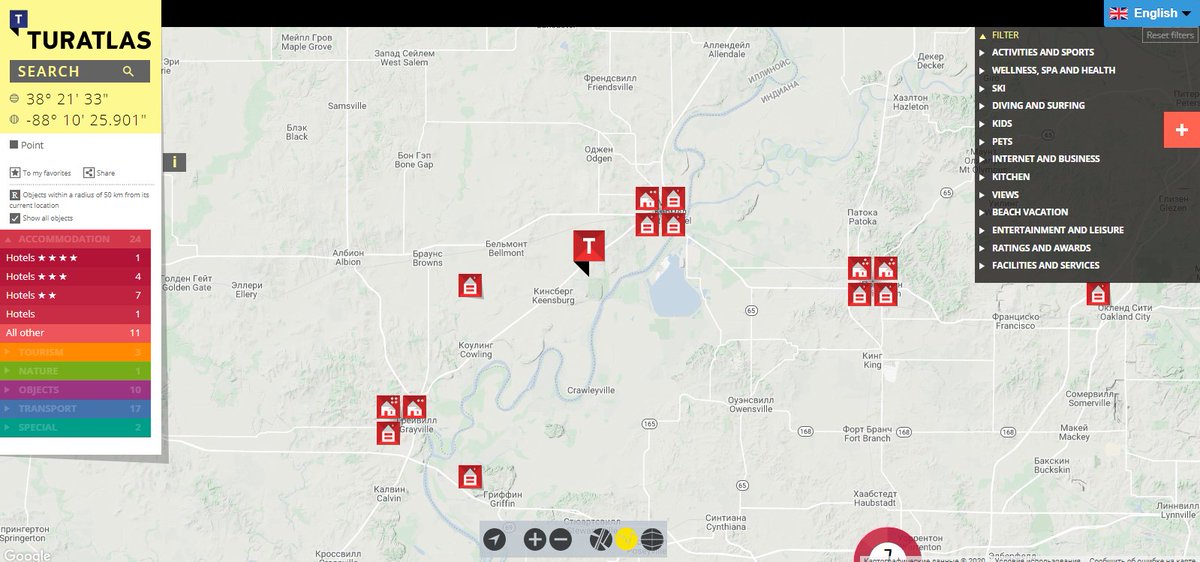
Task: Select the All other accommodation row
Action: [76, 333]
